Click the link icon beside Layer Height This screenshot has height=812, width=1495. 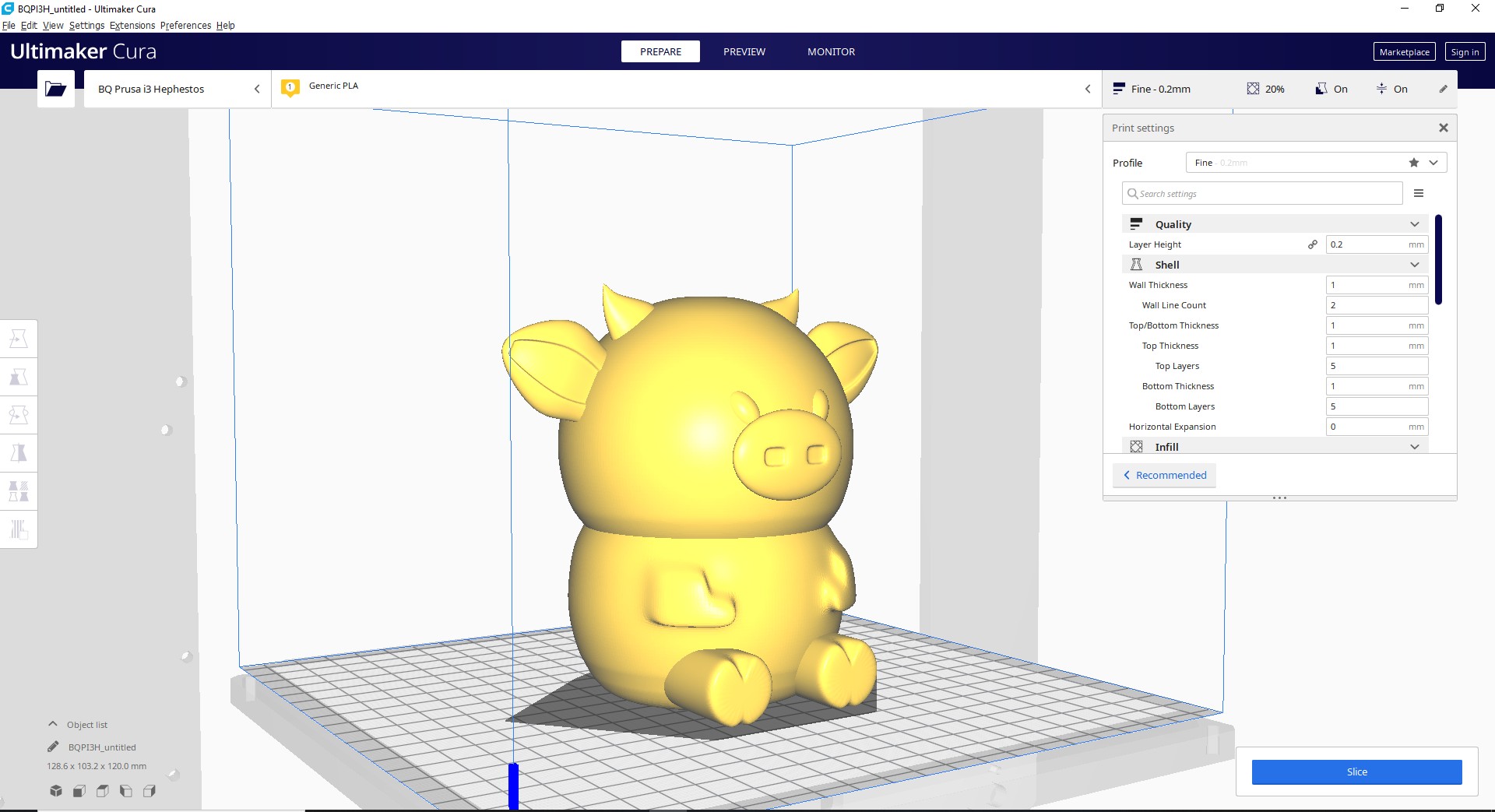coord(1313,244)
